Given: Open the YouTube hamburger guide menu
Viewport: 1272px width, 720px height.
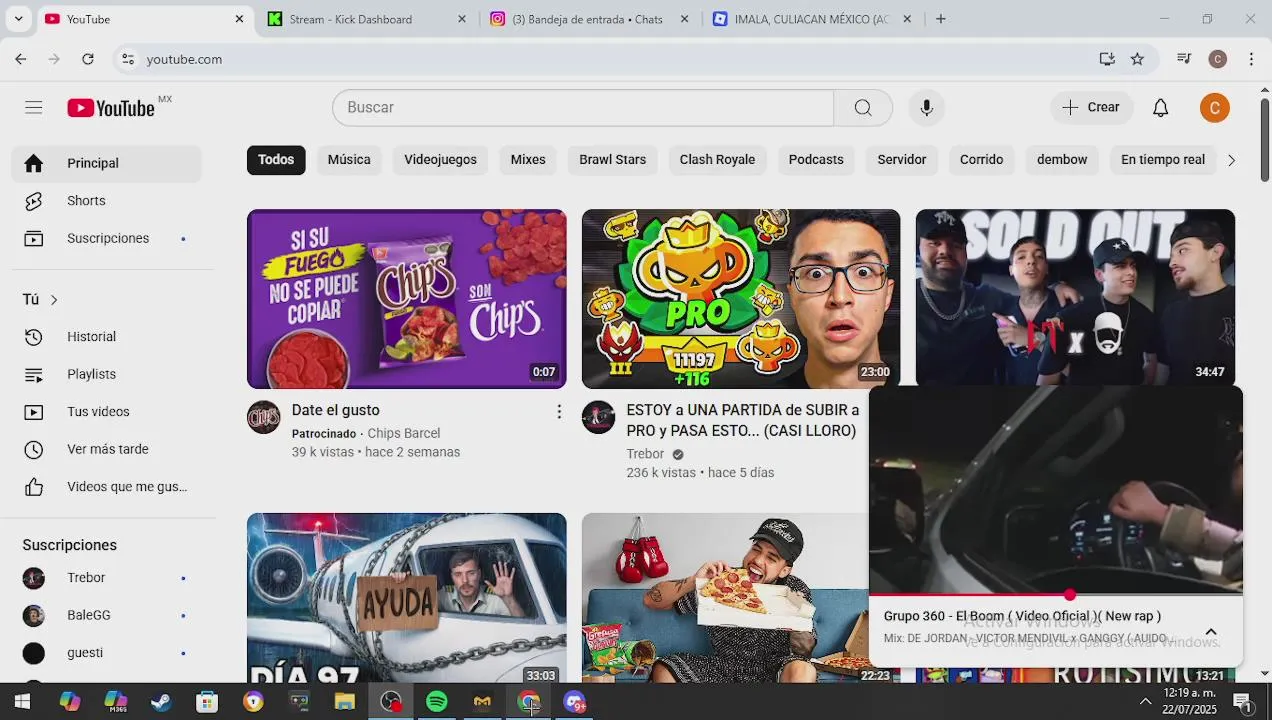Looking at the screenshot, I should (x=34, y=108).
